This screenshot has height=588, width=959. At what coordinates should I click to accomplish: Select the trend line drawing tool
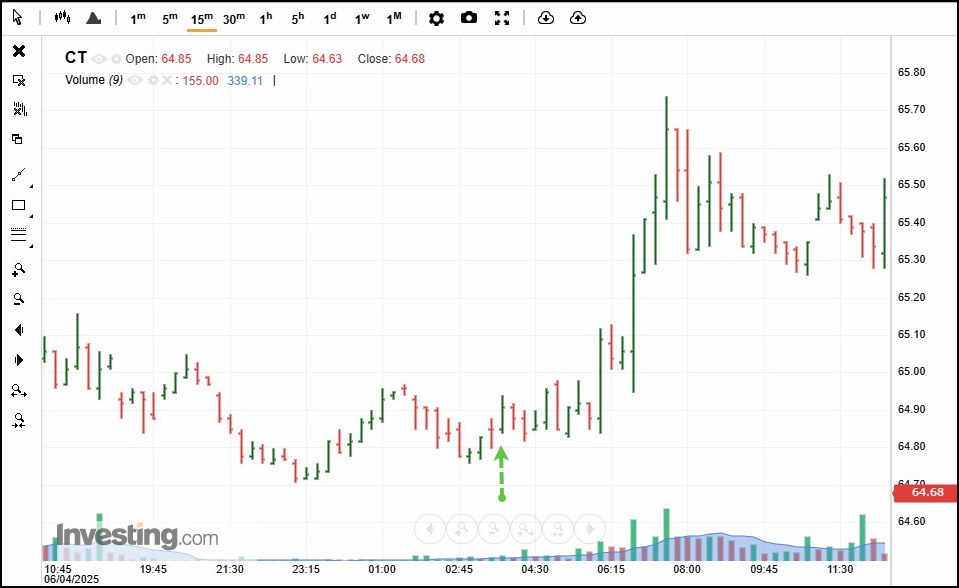[x=18, y=175]
